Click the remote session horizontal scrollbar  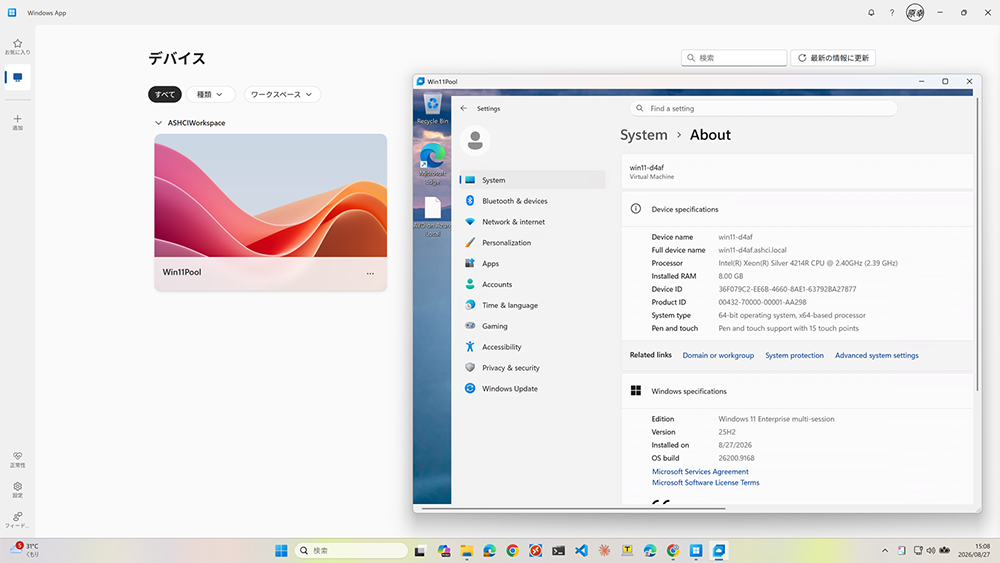coord(573,509)
